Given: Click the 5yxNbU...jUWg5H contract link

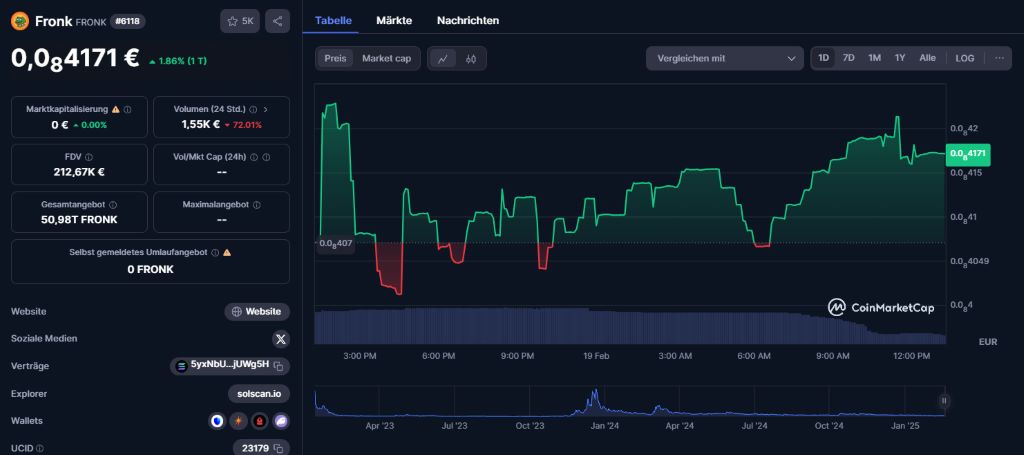Looking at the screenshot, I should 229,366.
